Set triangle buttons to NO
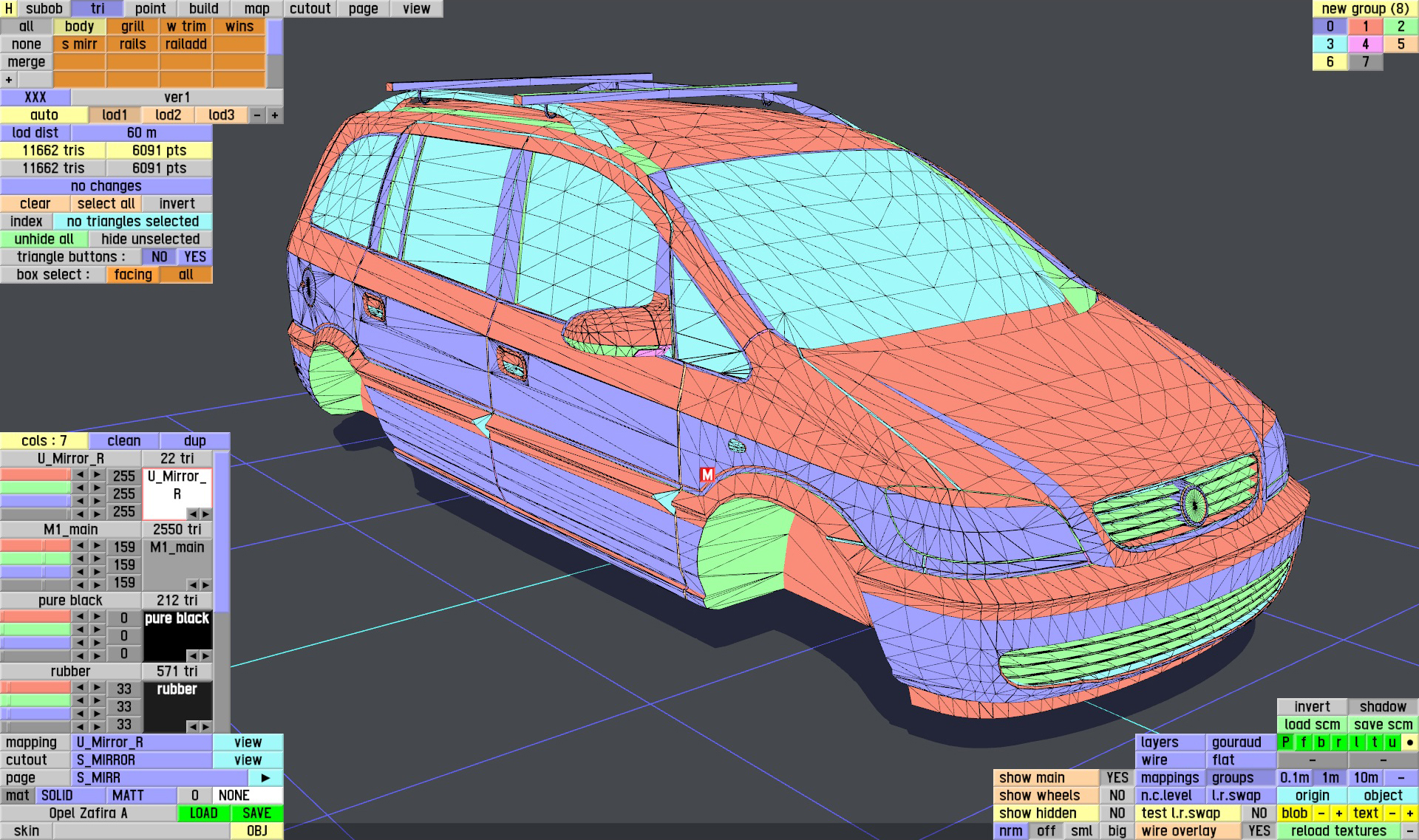 [x=159, y=257]
